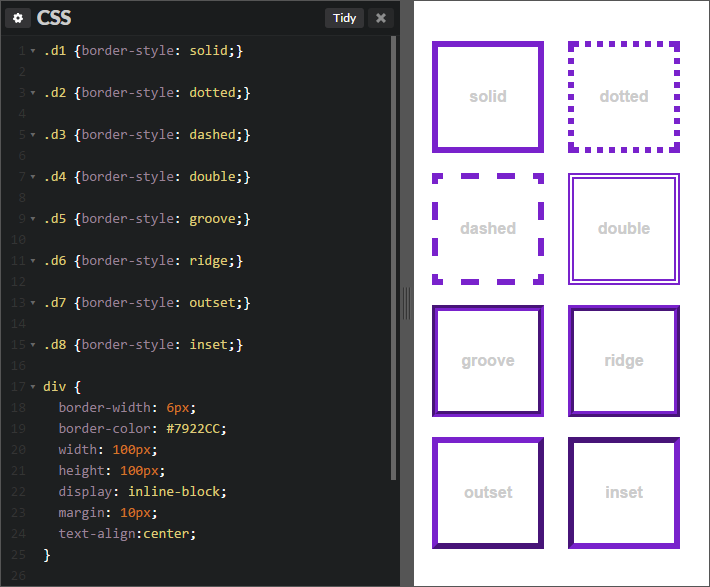Collapse the .d2 rule fold arrow
Screen dimensions: 710x587
tap(33, 93)
